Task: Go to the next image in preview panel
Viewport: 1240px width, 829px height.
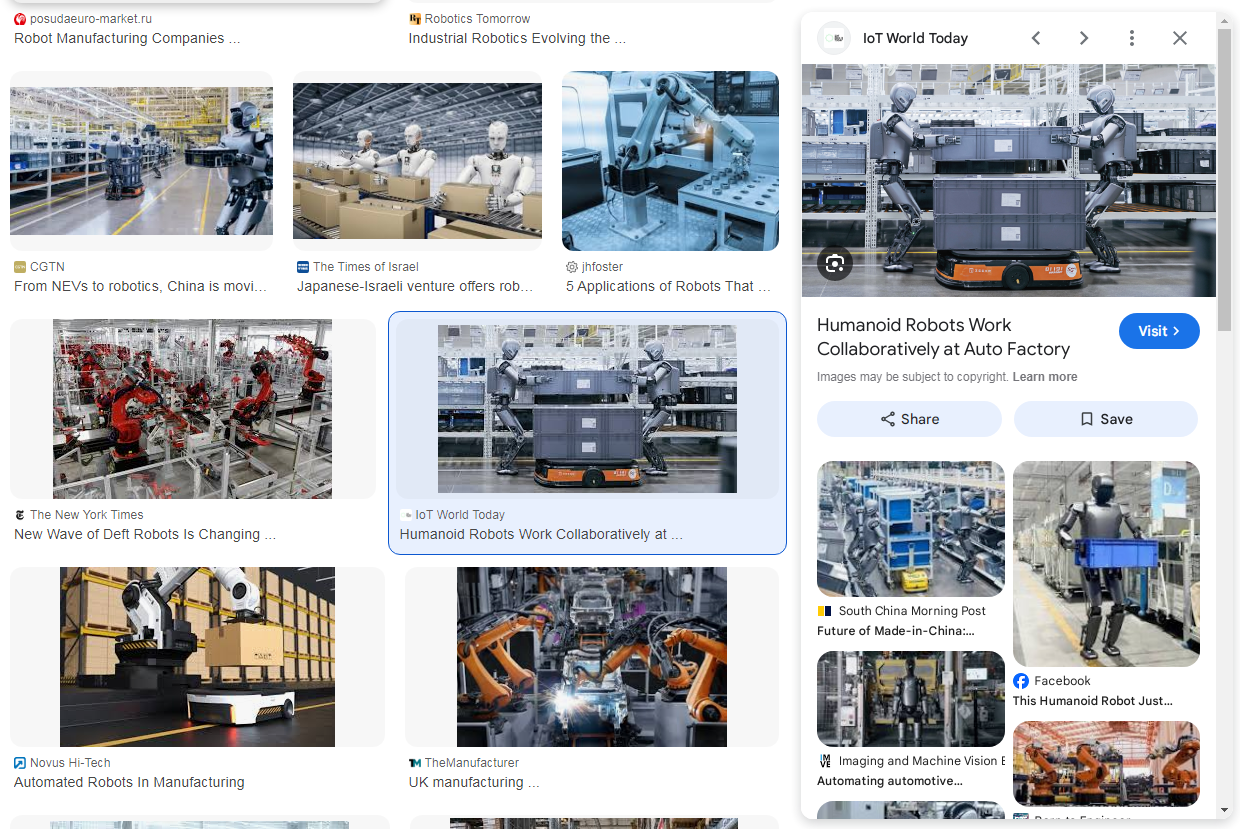Action: pyautogui.click(x=1084, y=38)
